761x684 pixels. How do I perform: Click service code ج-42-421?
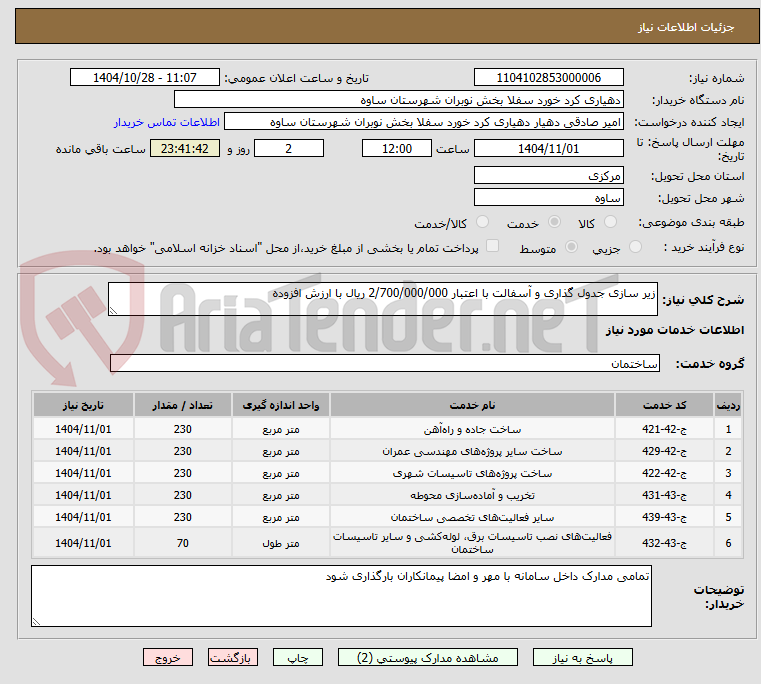click(x=664, y=430)
